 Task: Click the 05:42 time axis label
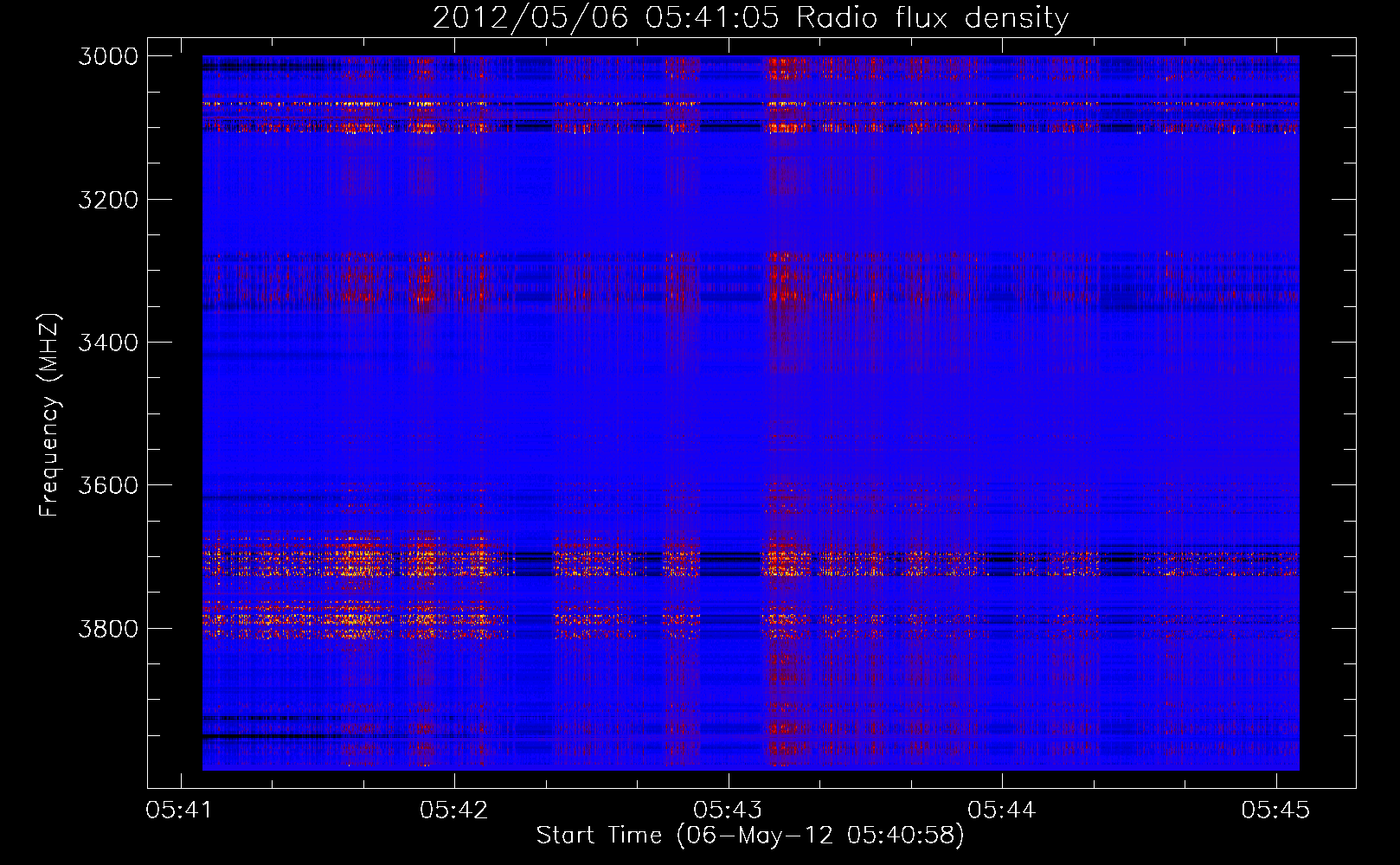(453, 810)
